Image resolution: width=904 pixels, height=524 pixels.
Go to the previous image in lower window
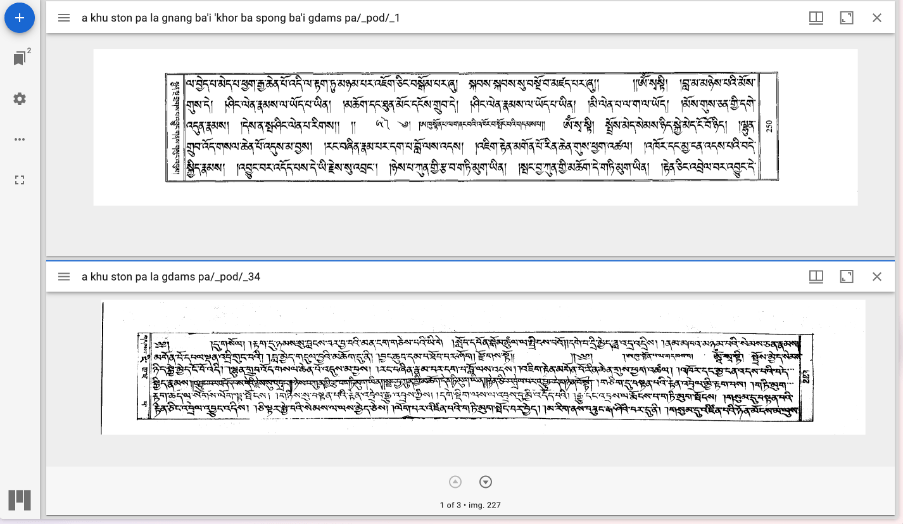click(x=455, y=482)
